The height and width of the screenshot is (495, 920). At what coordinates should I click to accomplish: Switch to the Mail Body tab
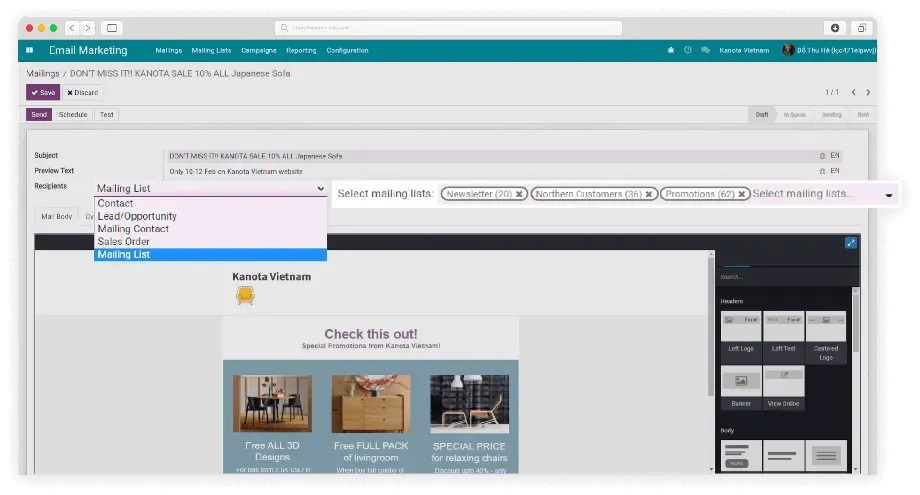coord(56,216)
